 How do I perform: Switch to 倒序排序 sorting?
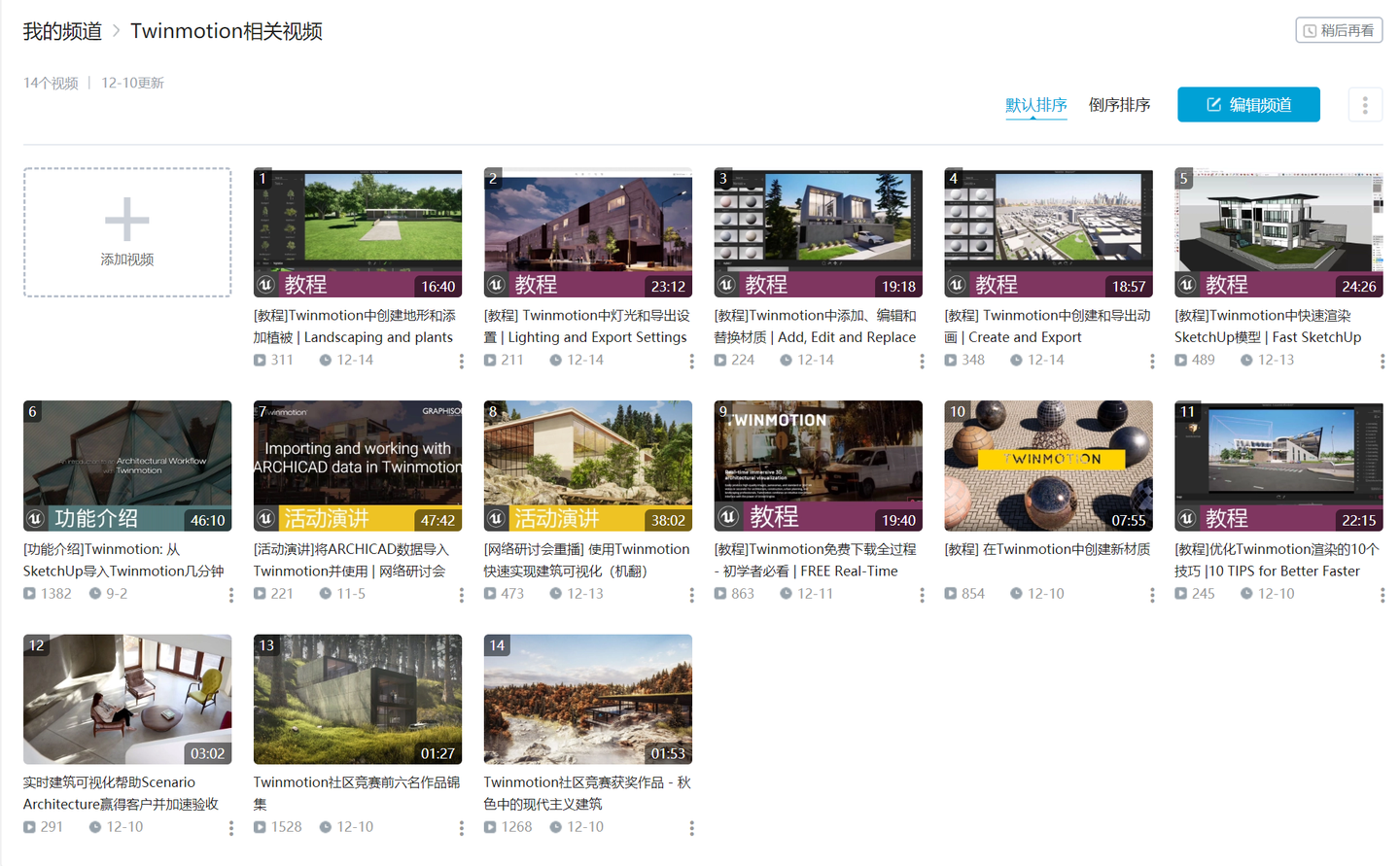(x=1120, y=105)
